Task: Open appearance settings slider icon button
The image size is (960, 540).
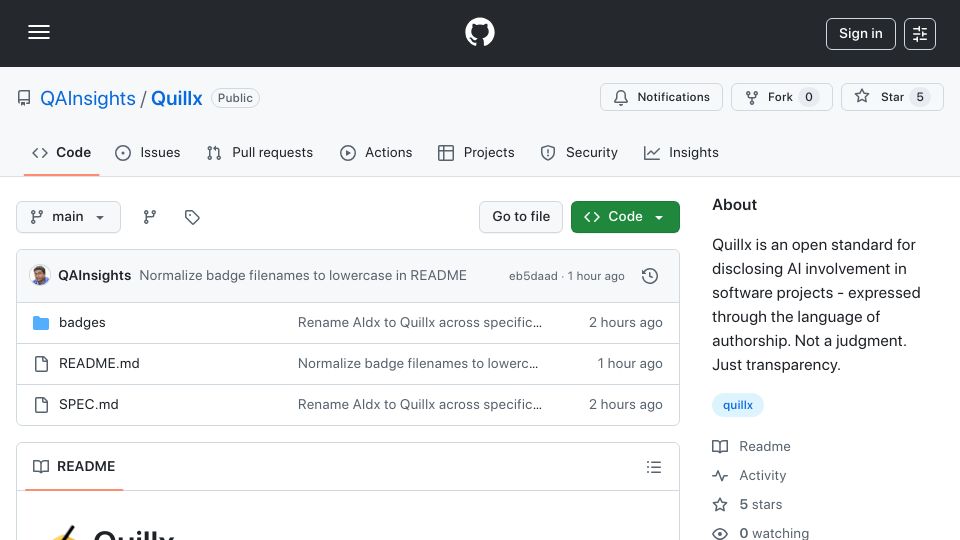Action: pyautogui.click(x=920, y=34)
